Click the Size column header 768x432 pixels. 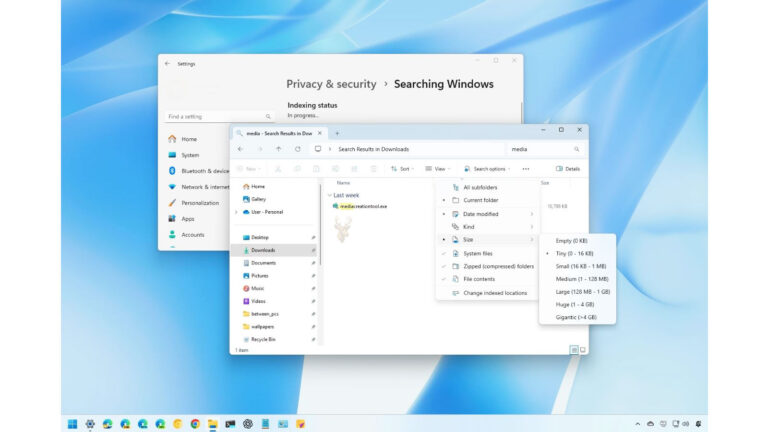tap(545, 183)
